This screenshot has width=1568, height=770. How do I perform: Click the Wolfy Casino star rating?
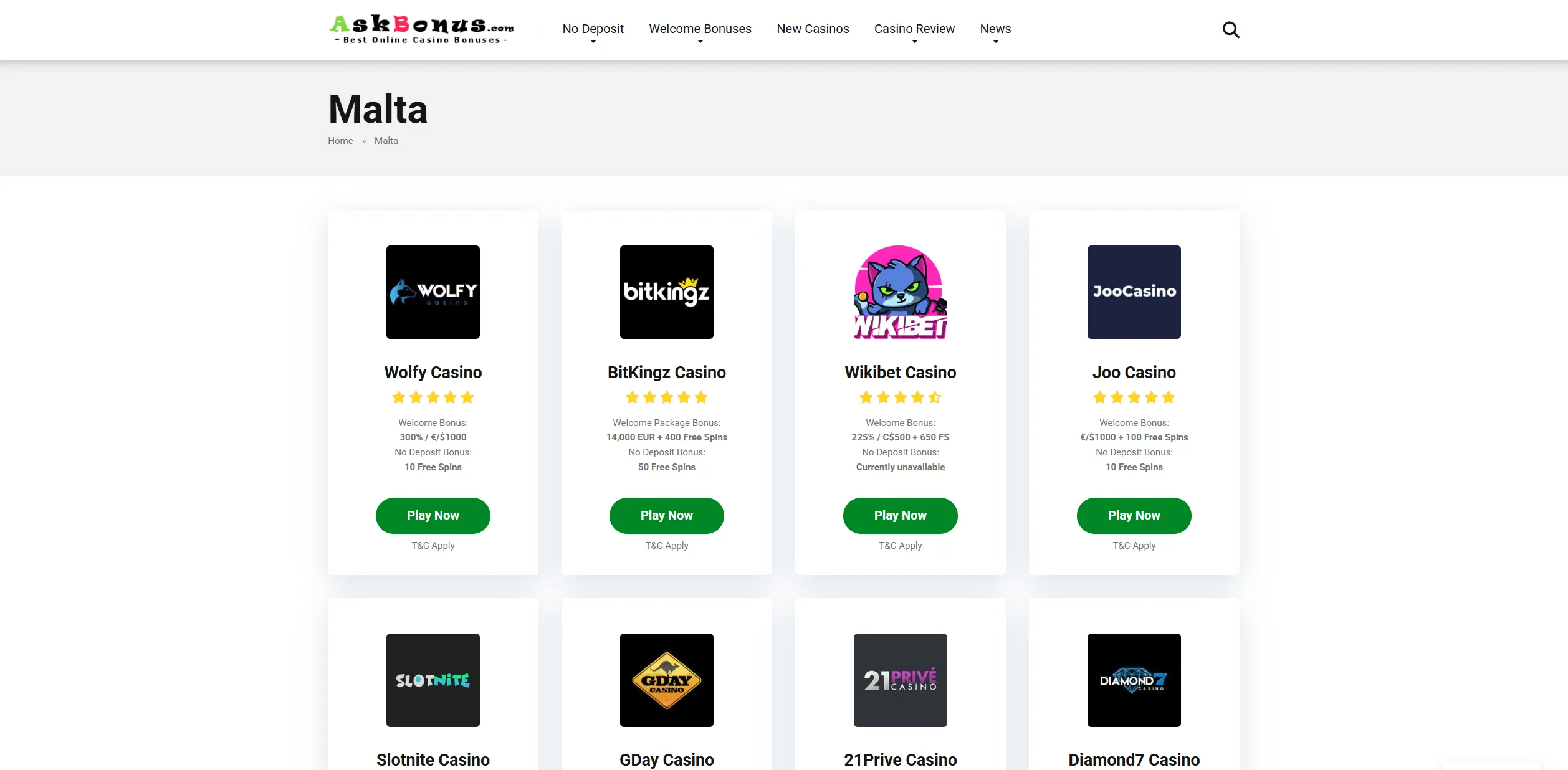[x=433, y=397]
